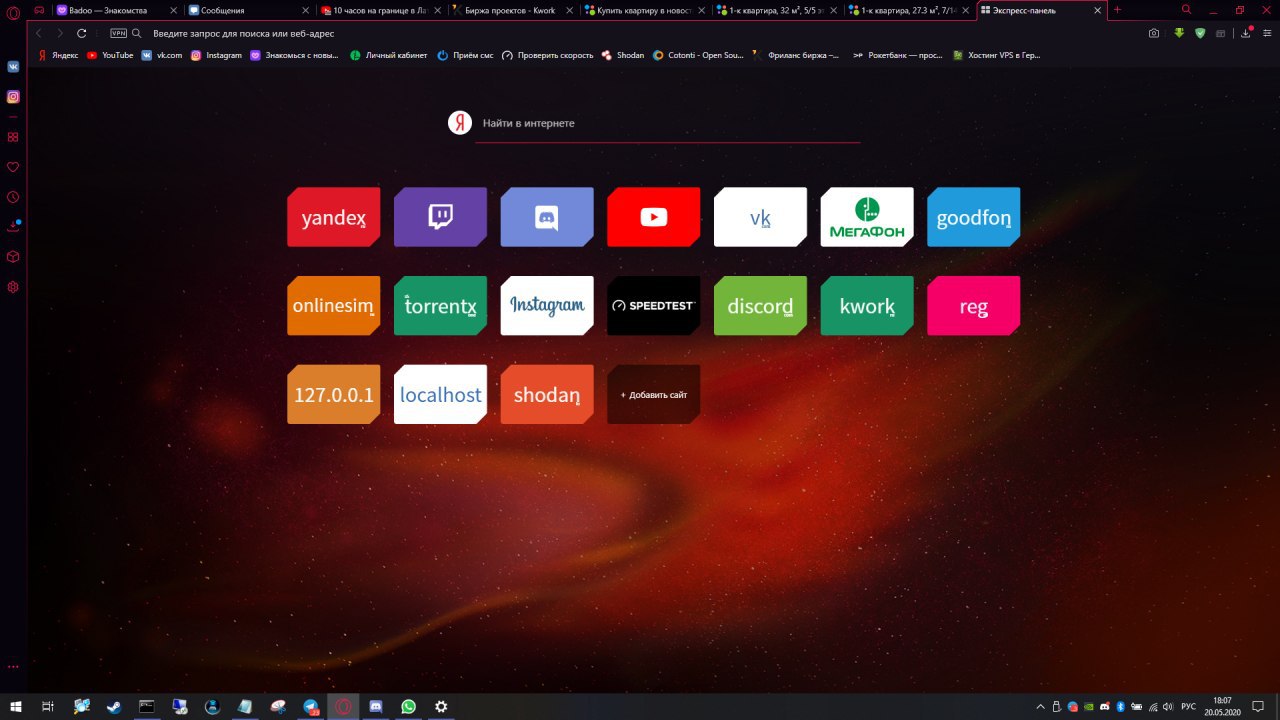Image resolution: width=1280 pixels, height=720 pixels.
Task: Reload the current page
Action: point(82,33)
